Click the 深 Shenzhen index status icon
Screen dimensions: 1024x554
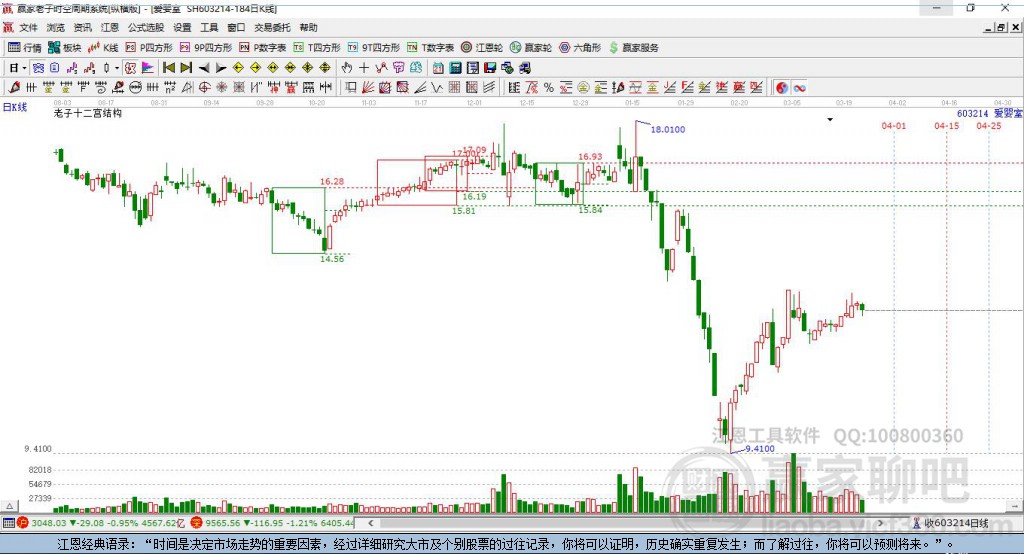tap(196, 523)
